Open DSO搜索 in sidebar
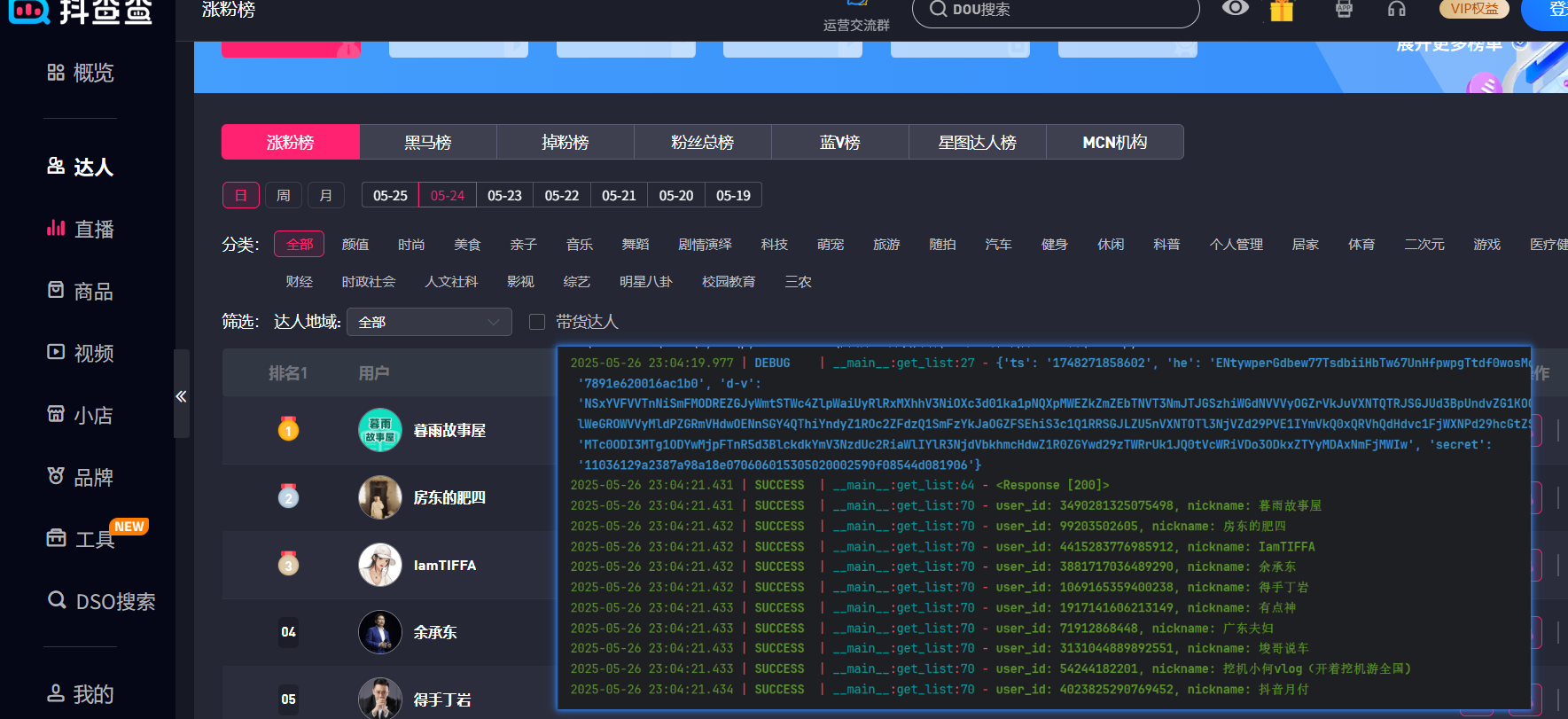The height and width of the screenshot is (719, 1568). tap(101, 601)
